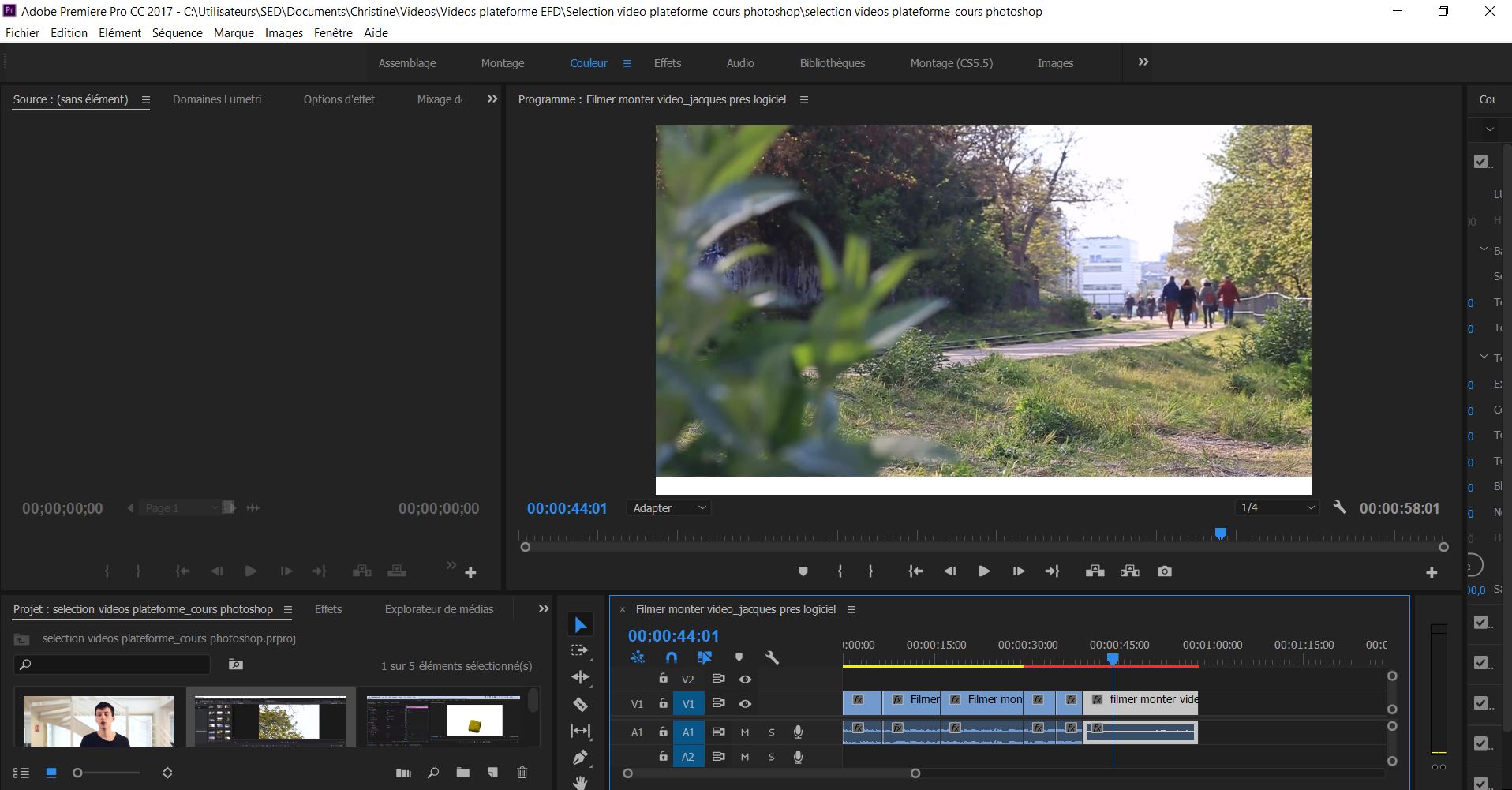Mute the A1 audio track

pos(745,732)
